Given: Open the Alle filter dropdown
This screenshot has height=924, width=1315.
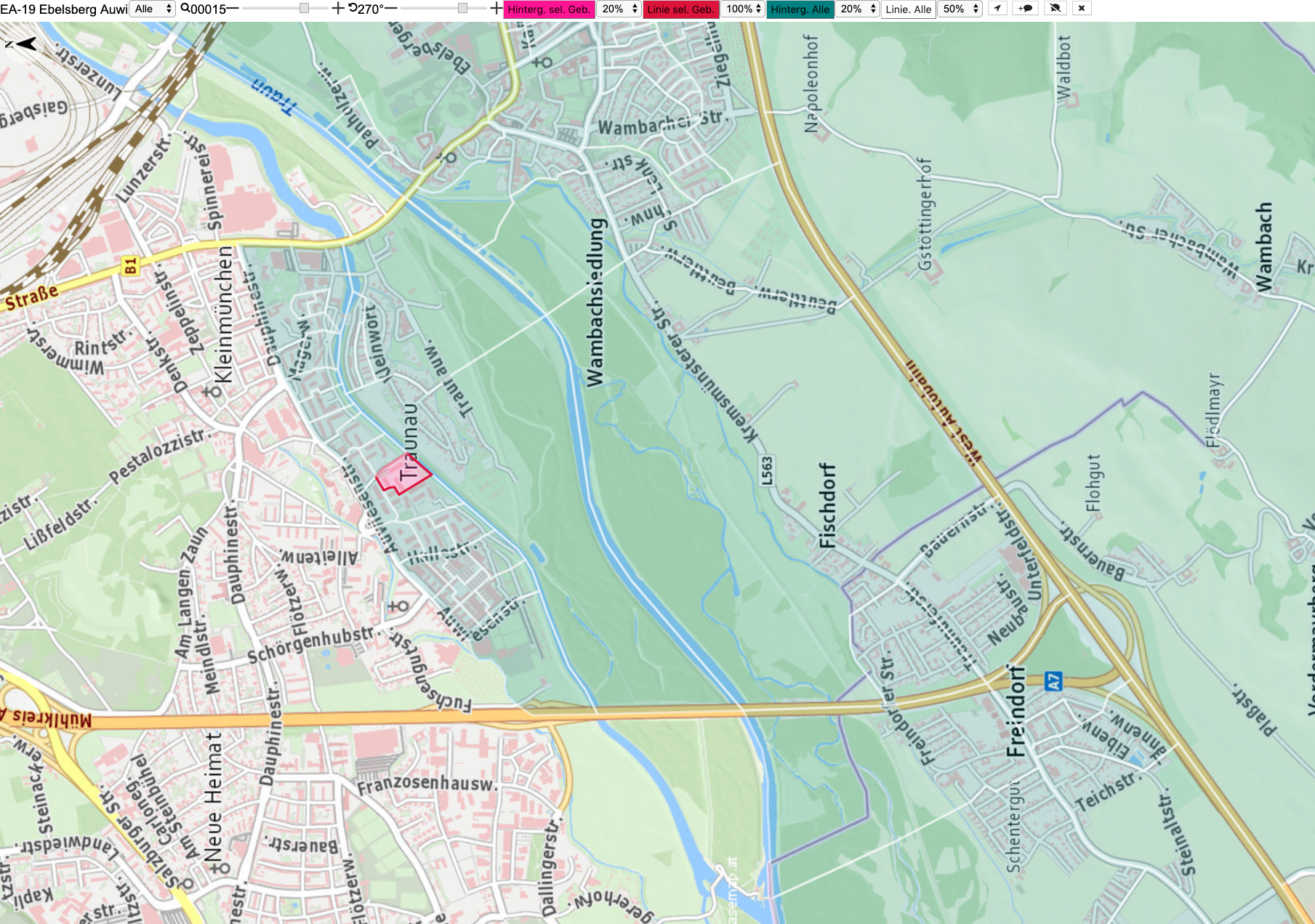Looking at the screenshot, I should pyautogui.click(x=153, y=9).
